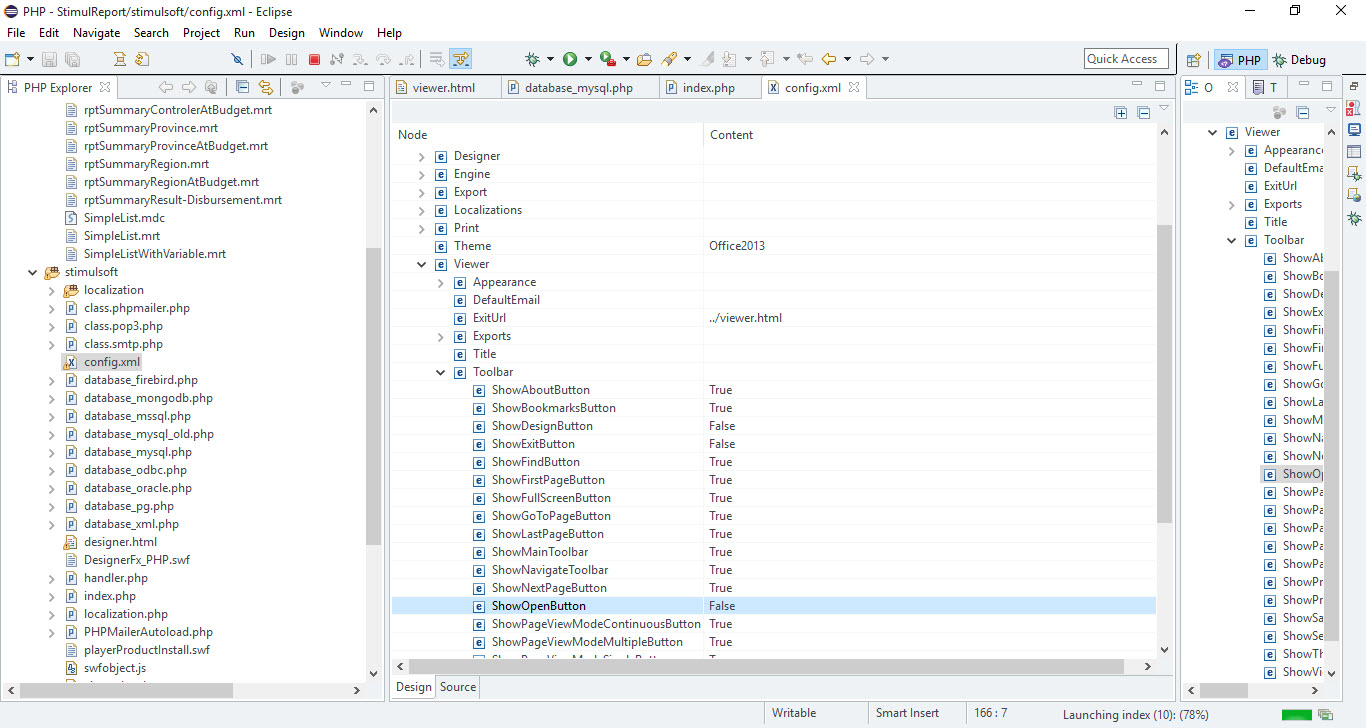Expand the Appearance node in editor
The width and height of the screenshot is (1366, 728).
[x=440, y=282]
